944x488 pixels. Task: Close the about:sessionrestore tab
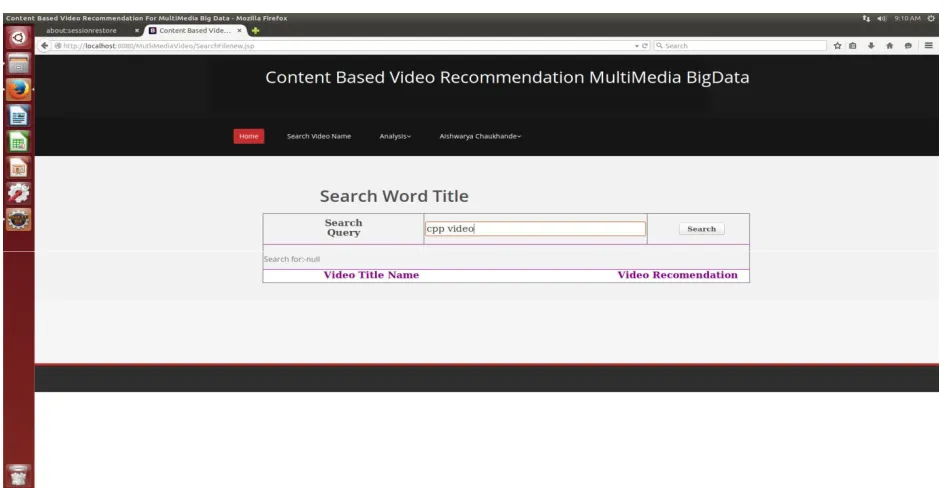[x=137, y=31]
